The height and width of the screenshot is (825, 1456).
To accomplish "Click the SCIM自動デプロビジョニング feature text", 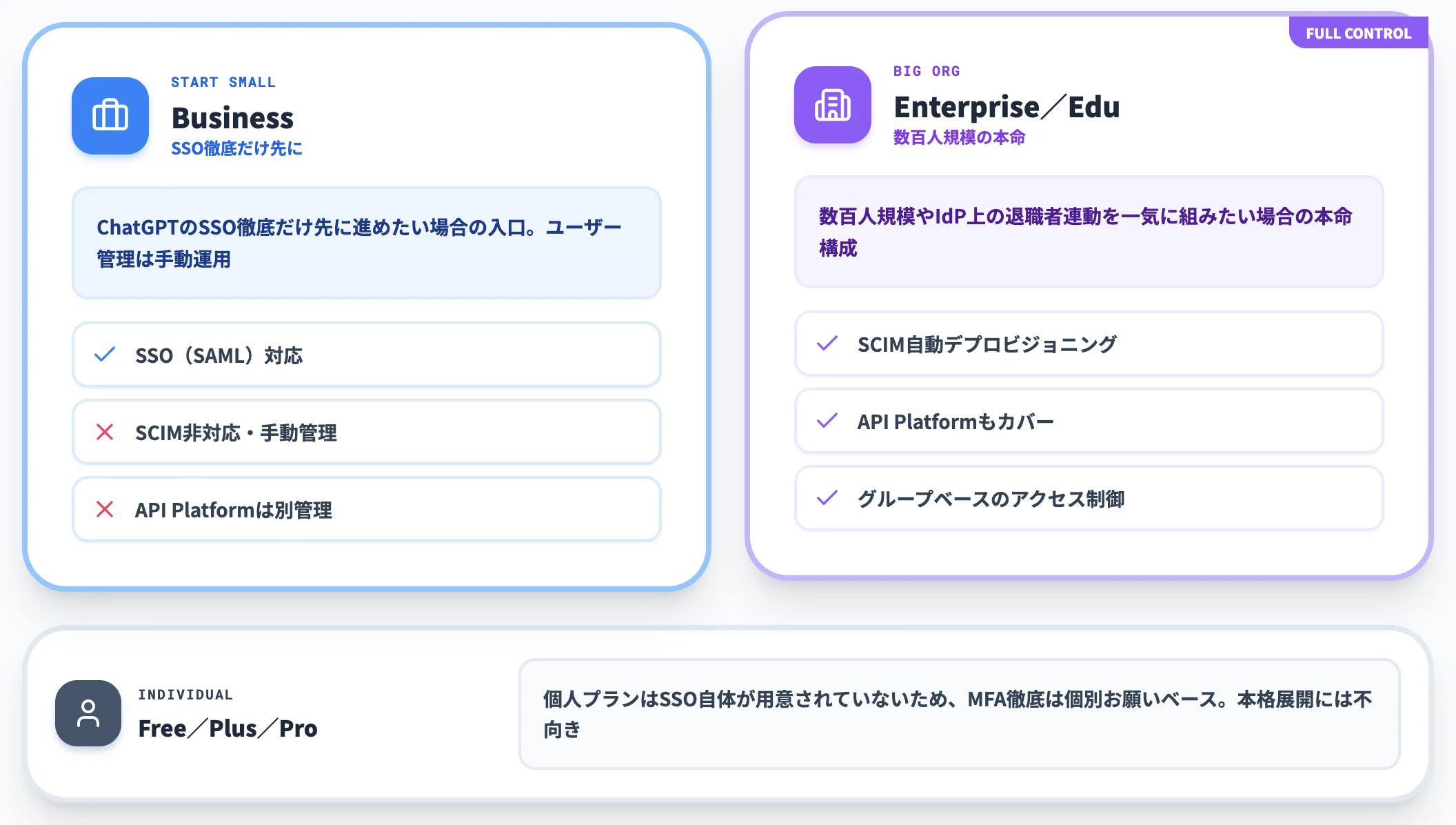I will [987, 344].
